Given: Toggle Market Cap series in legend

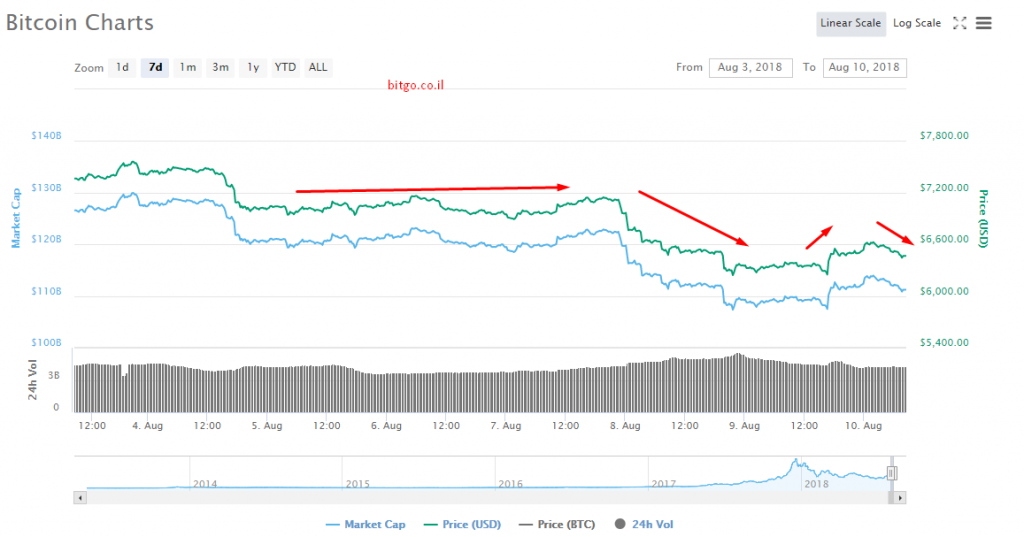Looking at the screenshot, I should click(366, 524).
